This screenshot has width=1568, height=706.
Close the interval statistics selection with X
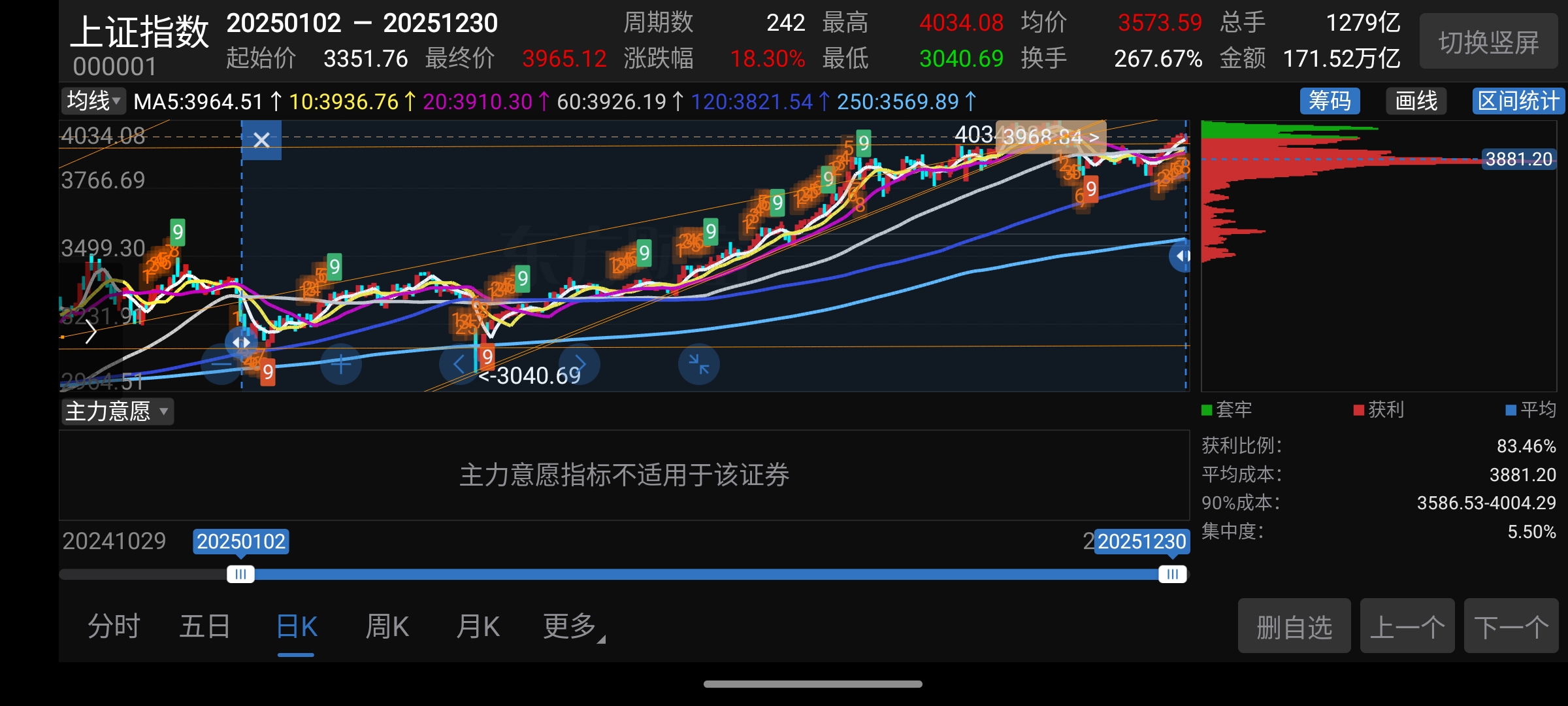(x=261, y=140)
